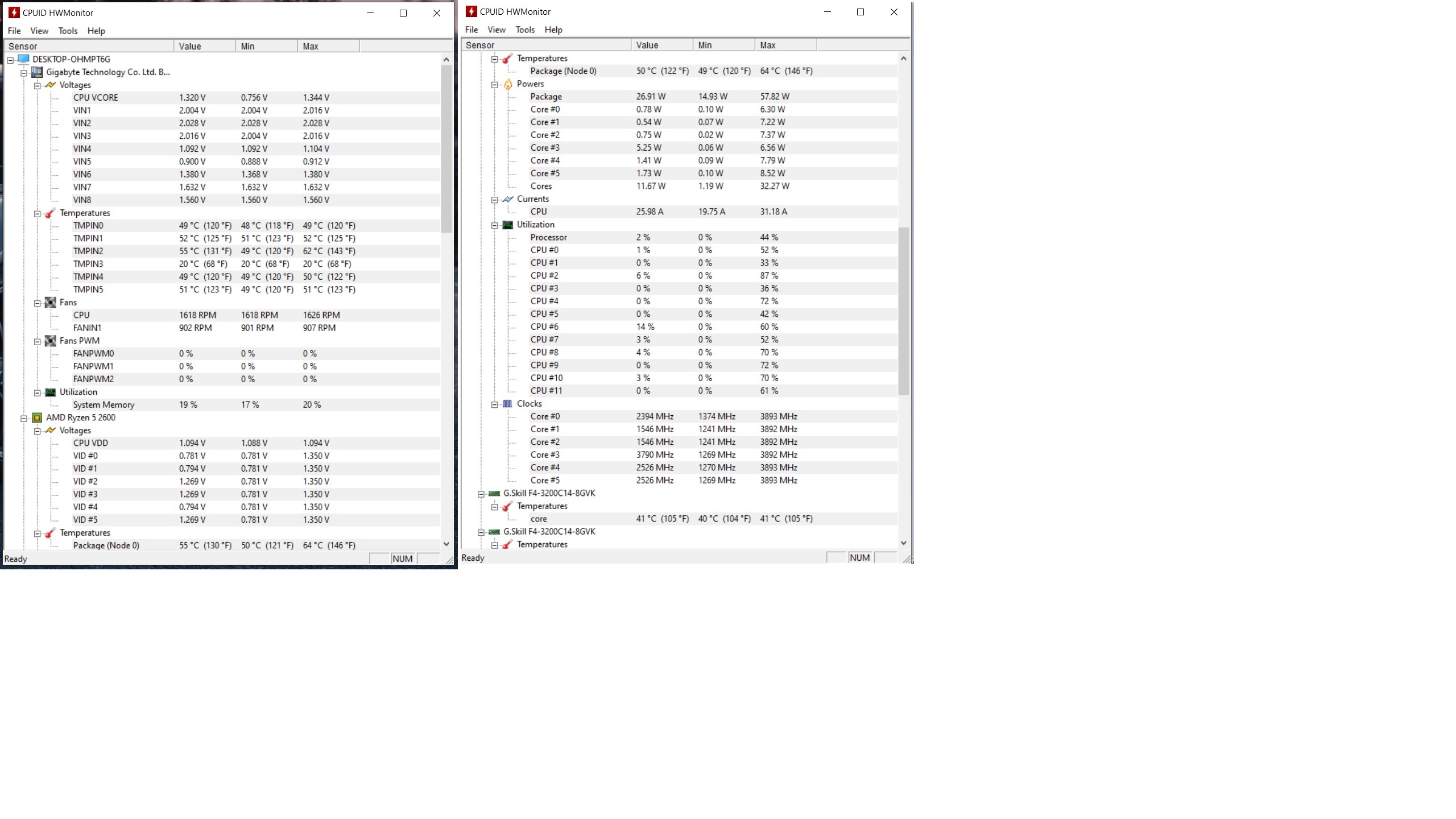Click the right window scrollbar down arrow
1456x819 pixels.
coord(903,543)
